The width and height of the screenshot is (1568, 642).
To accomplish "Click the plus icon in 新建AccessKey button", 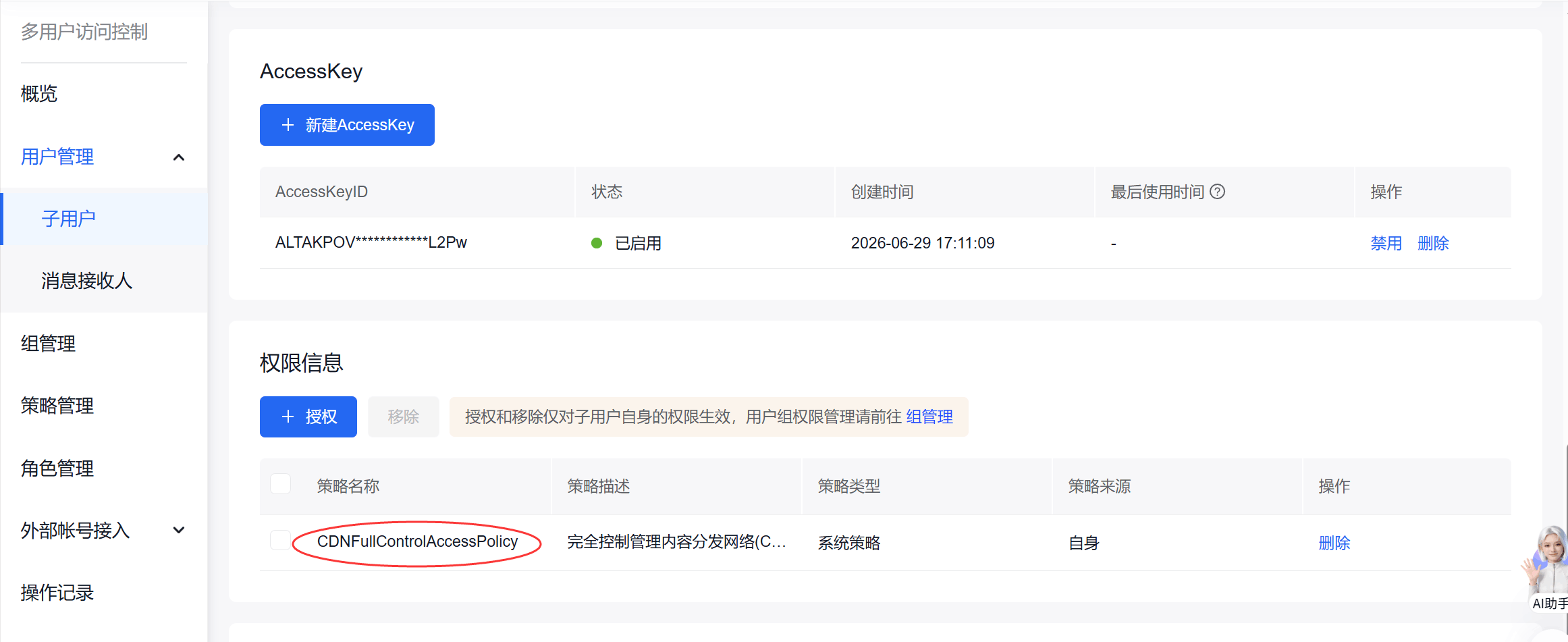I will 288,125.
